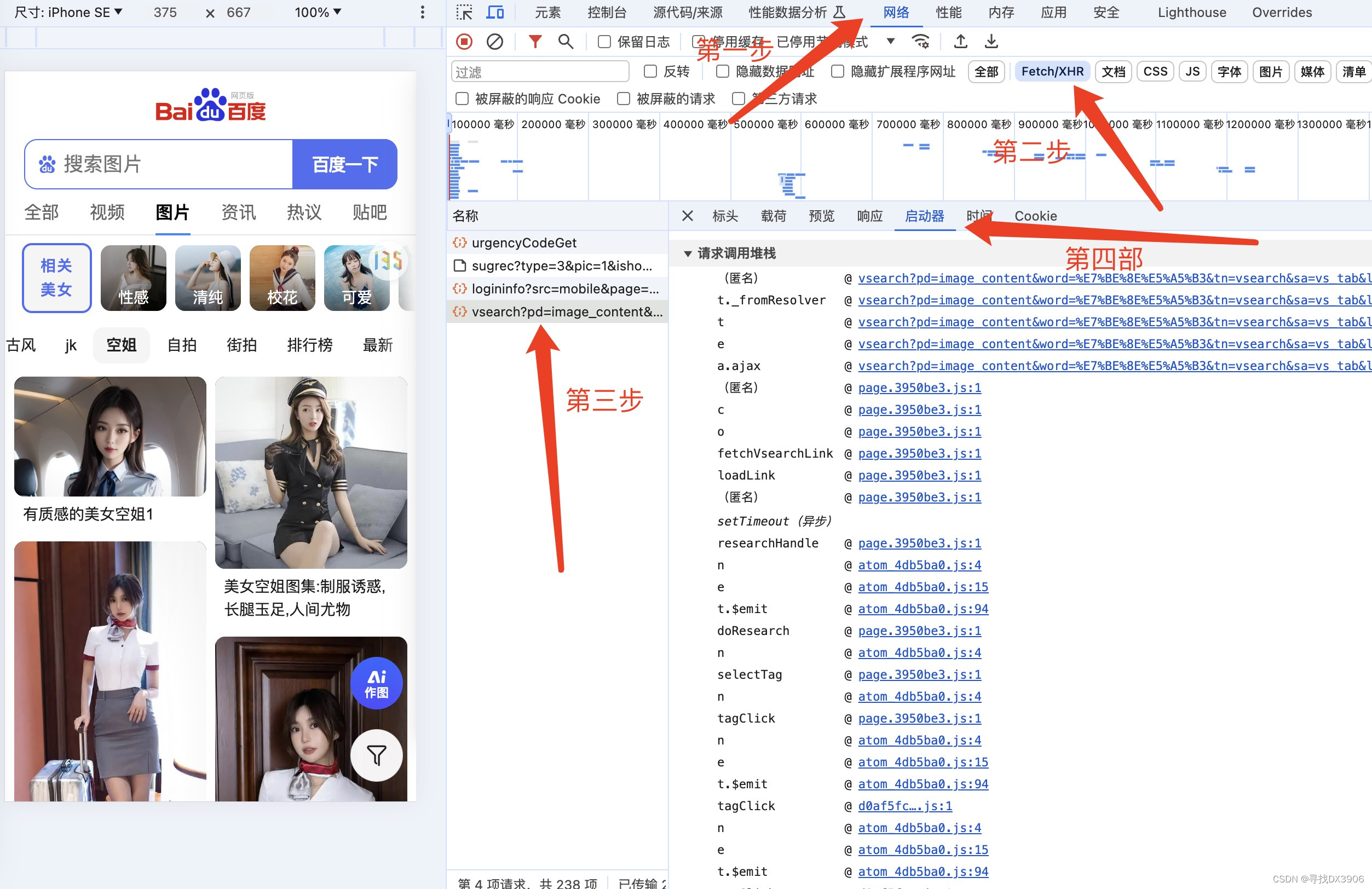The image size is (1372, 889).
Task: Click the import HAR upload icon
Action: (960, 42)
